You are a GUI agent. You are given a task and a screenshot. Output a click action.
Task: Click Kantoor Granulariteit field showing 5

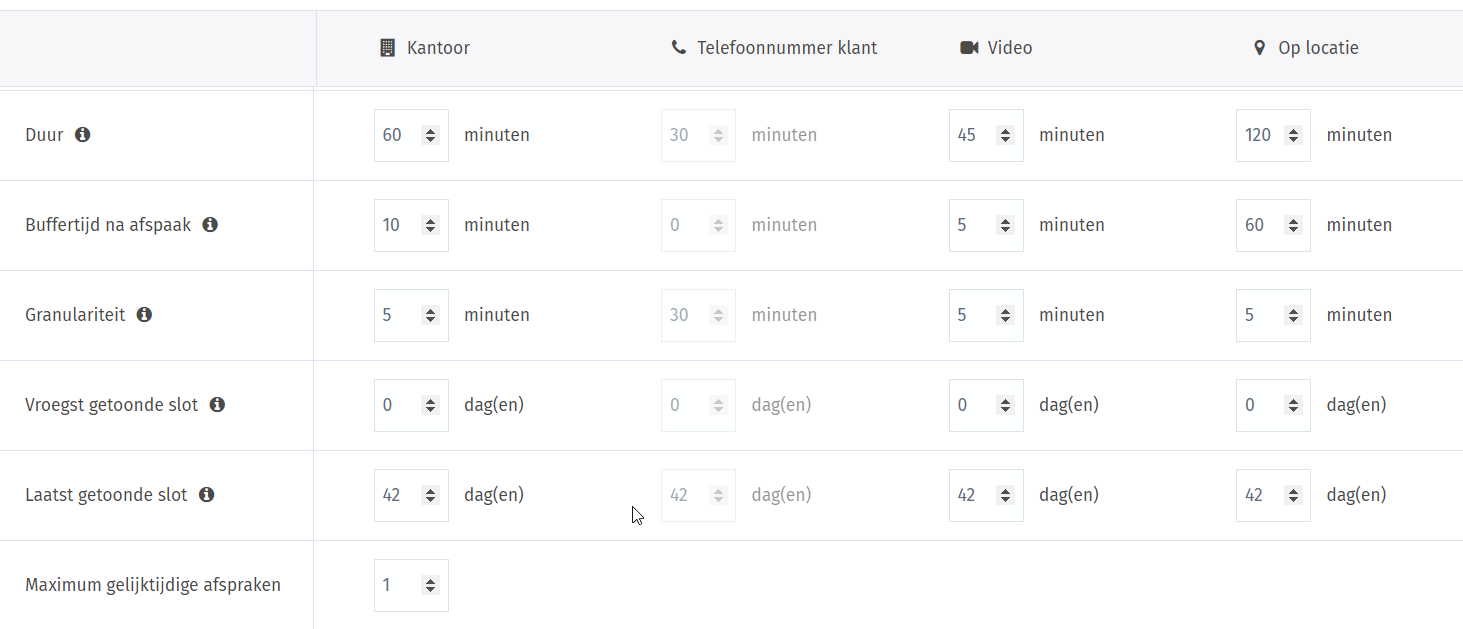click(411, 315)
